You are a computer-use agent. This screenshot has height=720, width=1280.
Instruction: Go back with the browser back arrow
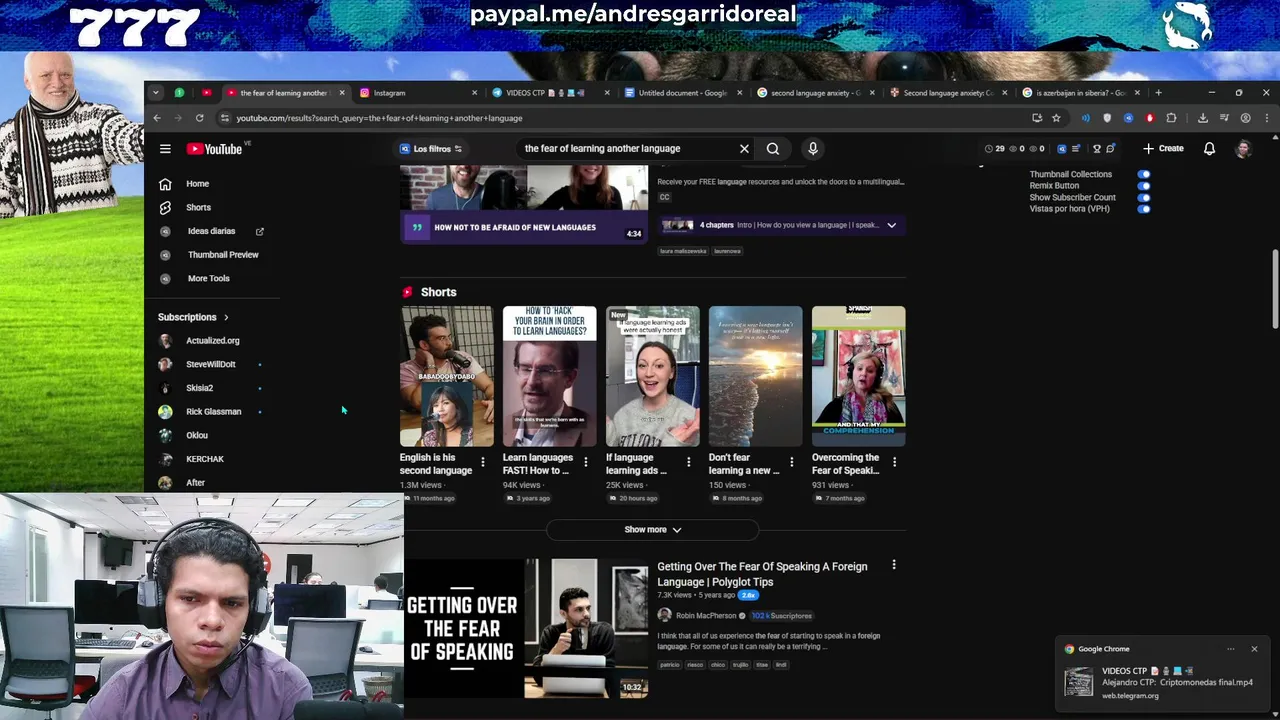(157, 118)
